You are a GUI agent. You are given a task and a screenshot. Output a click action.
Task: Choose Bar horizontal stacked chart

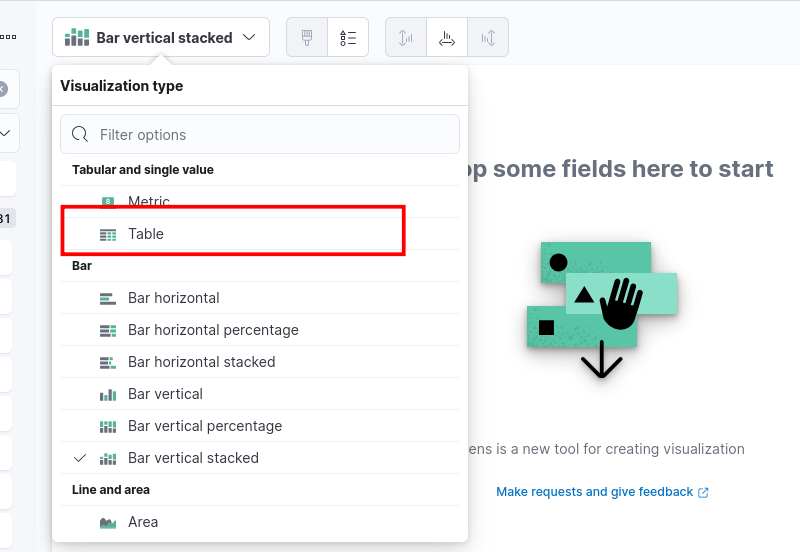coord(201,362)
